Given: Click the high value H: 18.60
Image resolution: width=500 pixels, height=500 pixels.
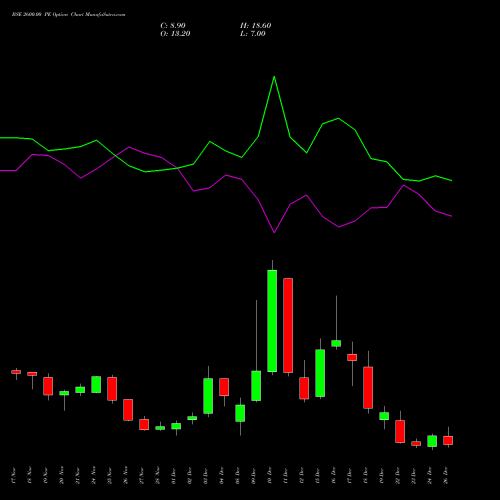Looking at the screenshot, I should click(x=255, y=26).
